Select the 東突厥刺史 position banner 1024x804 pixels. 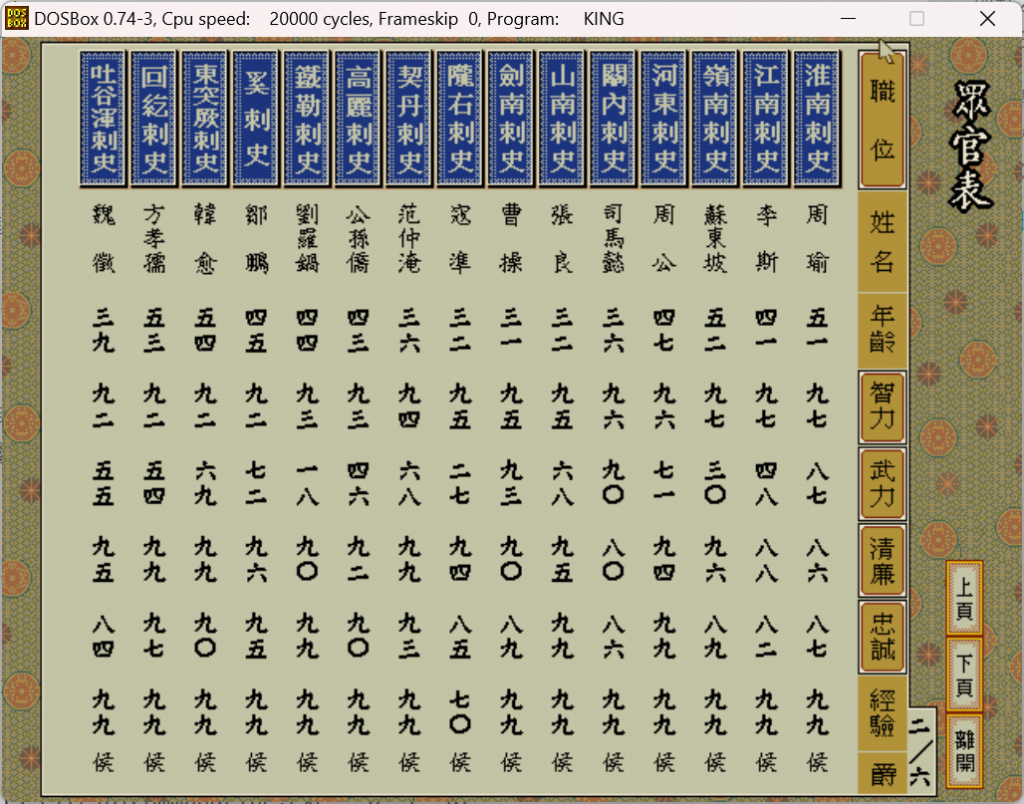(205, 119)
